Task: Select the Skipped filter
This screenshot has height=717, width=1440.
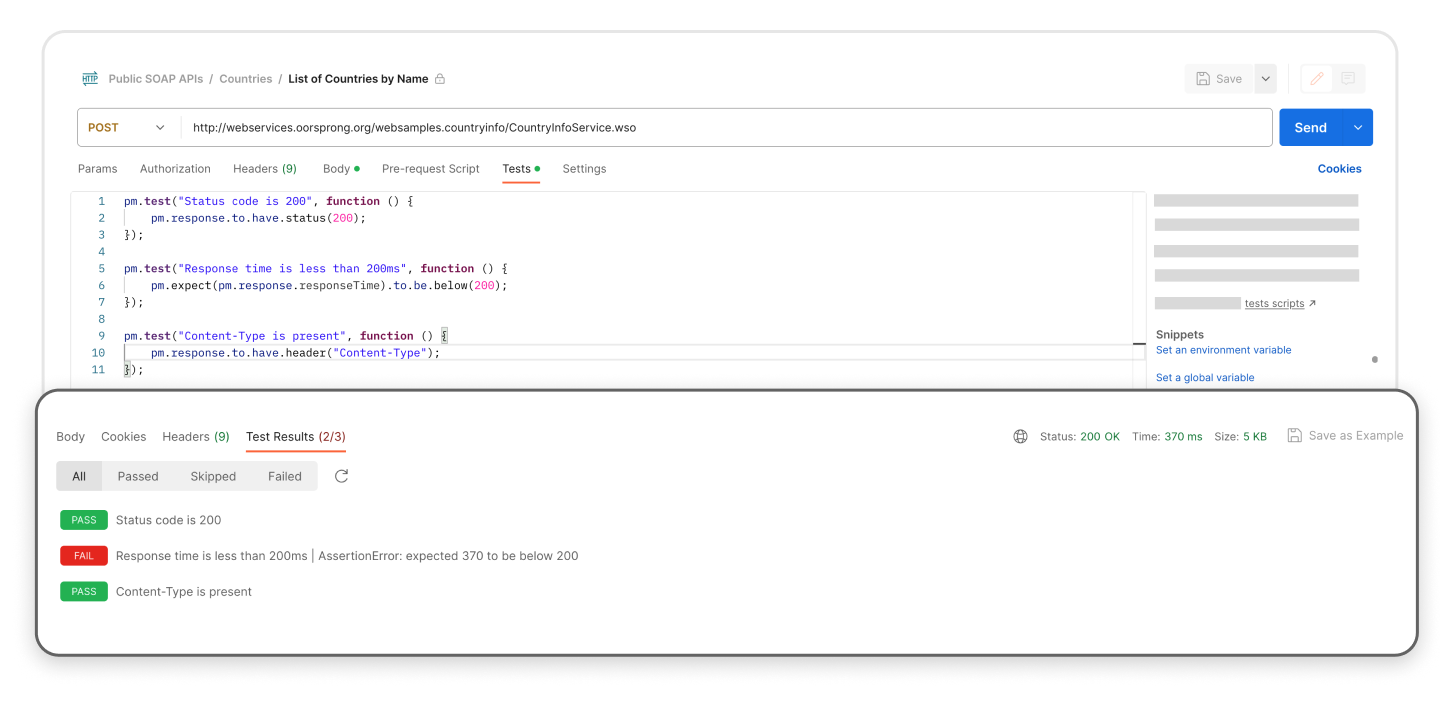Action: tap(213, 476)
